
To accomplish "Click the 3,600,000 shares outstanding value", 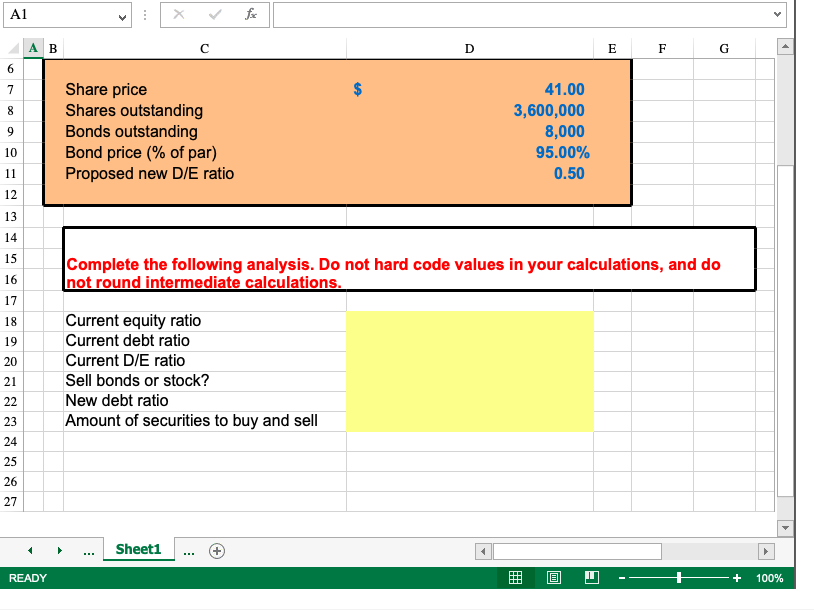I will pyautogui.click(x=549, y=110).
